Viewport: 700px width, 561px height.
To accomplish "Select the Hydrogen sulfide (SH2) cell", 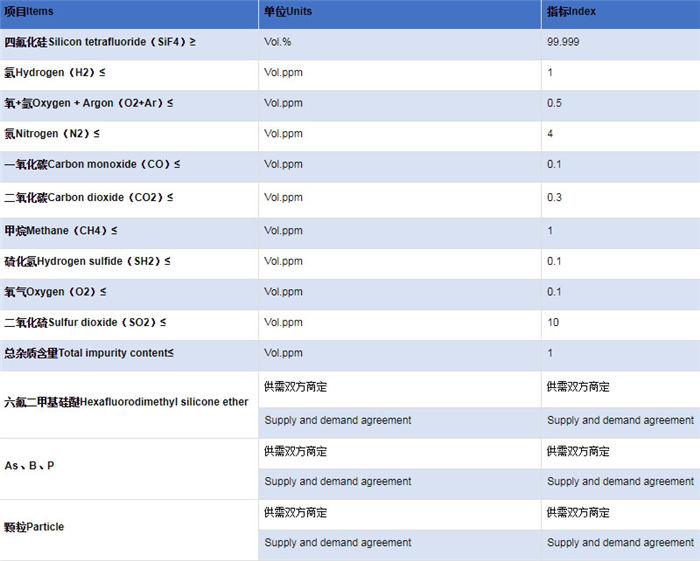I will [x=87, y=261].
